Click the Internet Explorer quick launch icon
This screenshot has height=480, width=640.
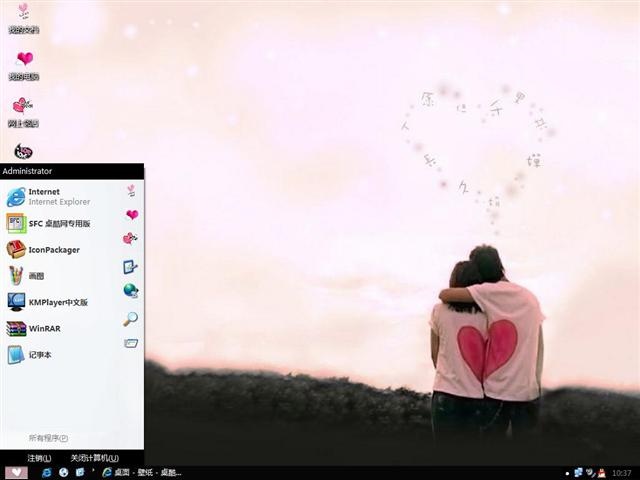[x=47, y=472]
